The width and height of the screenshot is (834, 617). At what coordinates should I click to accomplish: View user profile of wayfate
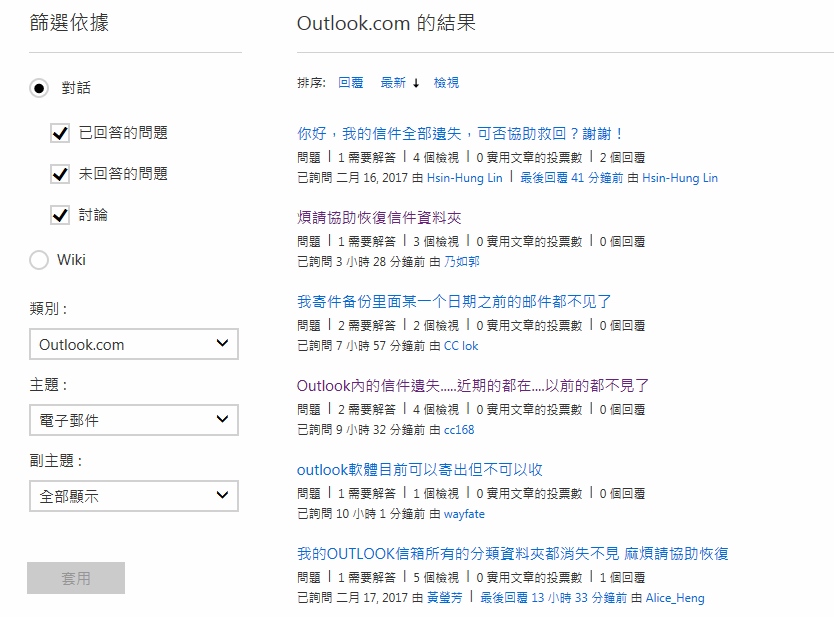coord(464,513)
